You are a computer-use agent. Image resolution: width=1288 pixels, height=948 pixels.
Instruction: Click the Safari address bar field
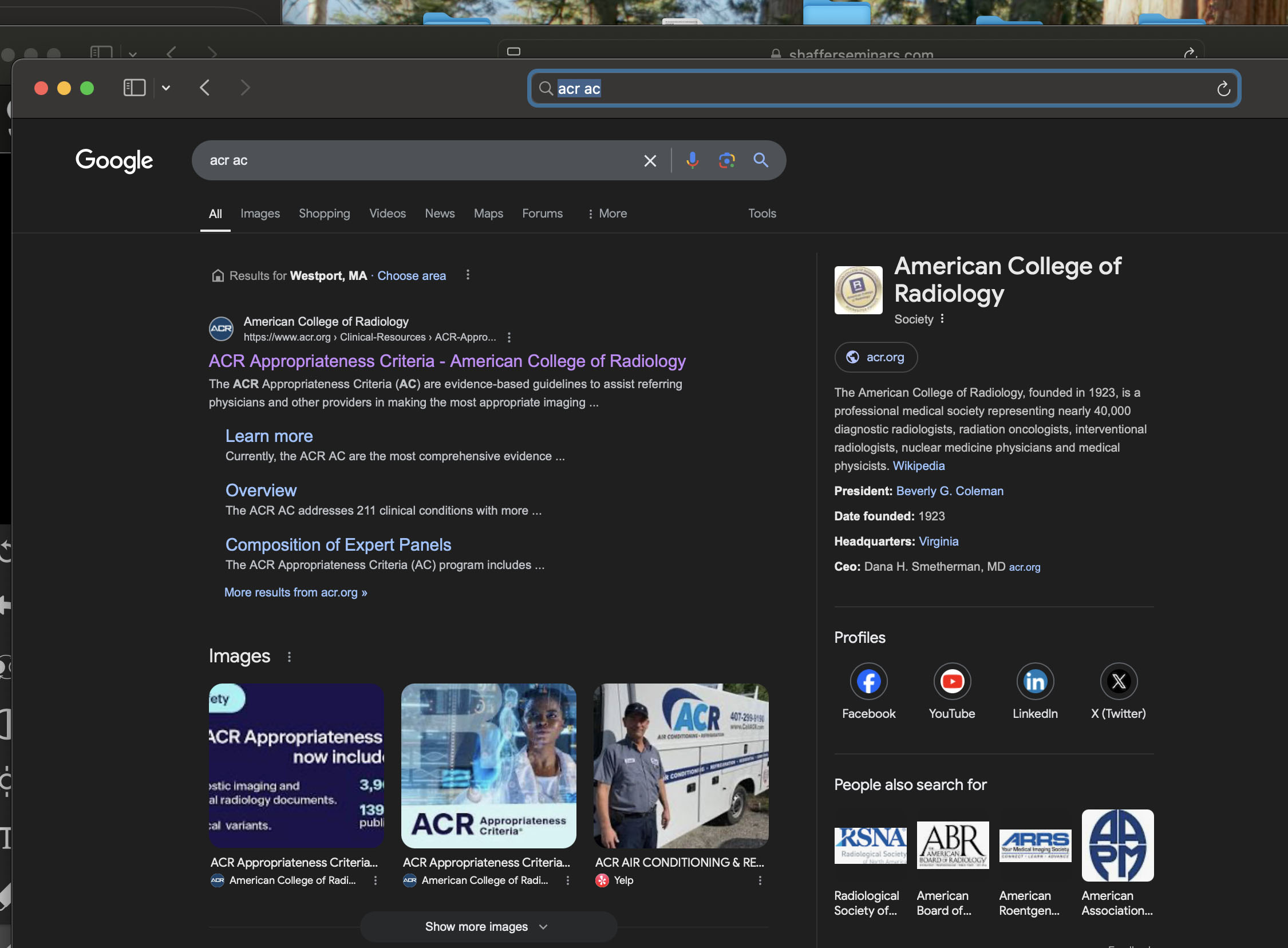pos(883,88)
